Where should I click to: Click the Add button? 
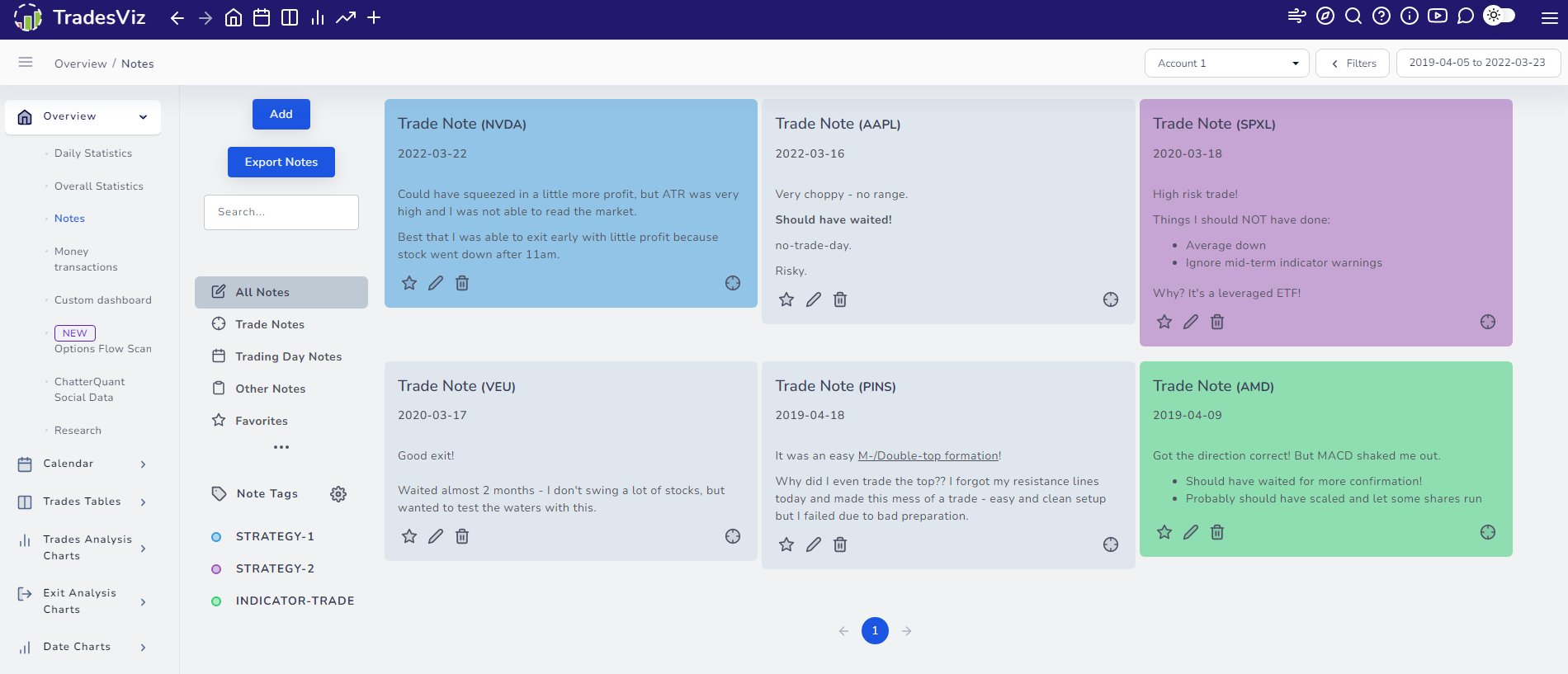pyautogui.click(x=281, y=114)
